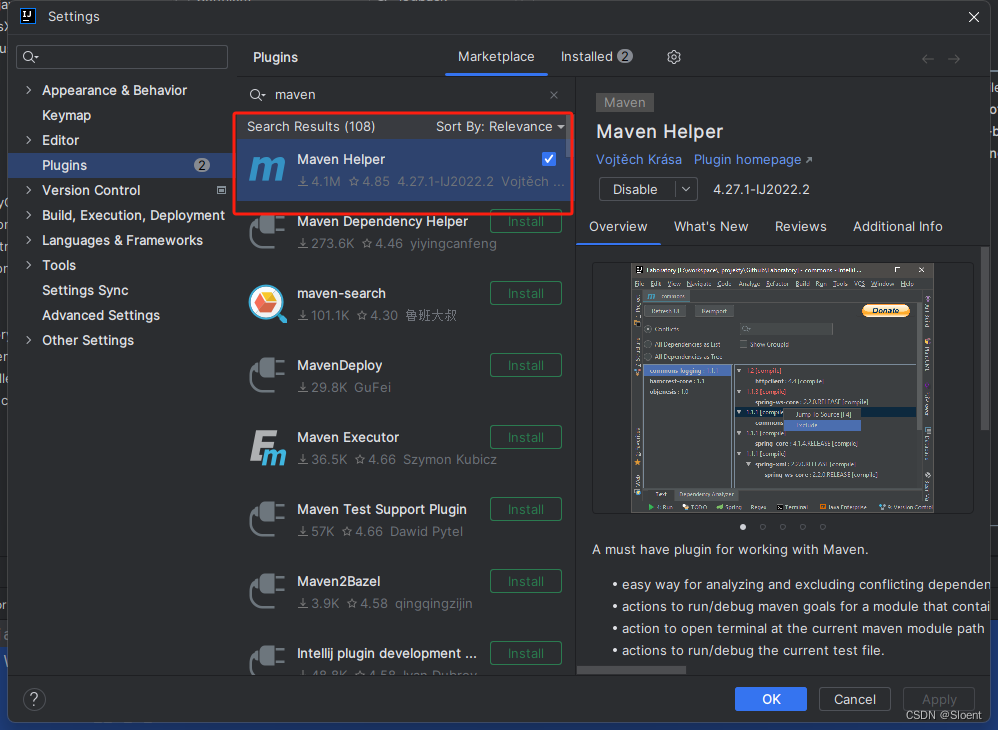
Task: Disable the Maven Helper plugin
Action: tap(636, 190)
